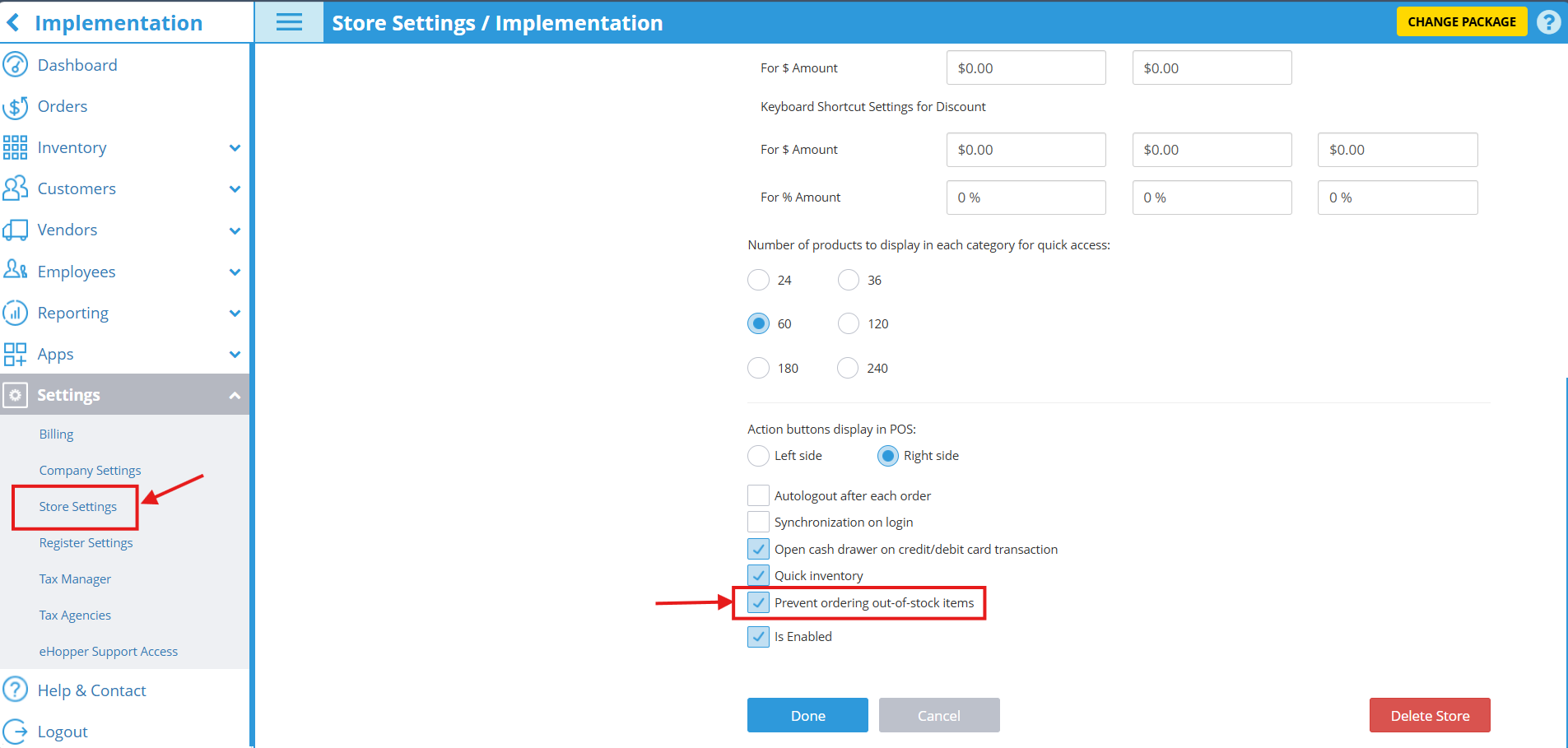Open the help question mark icon
The image size is (1568, 748).
1548,22
